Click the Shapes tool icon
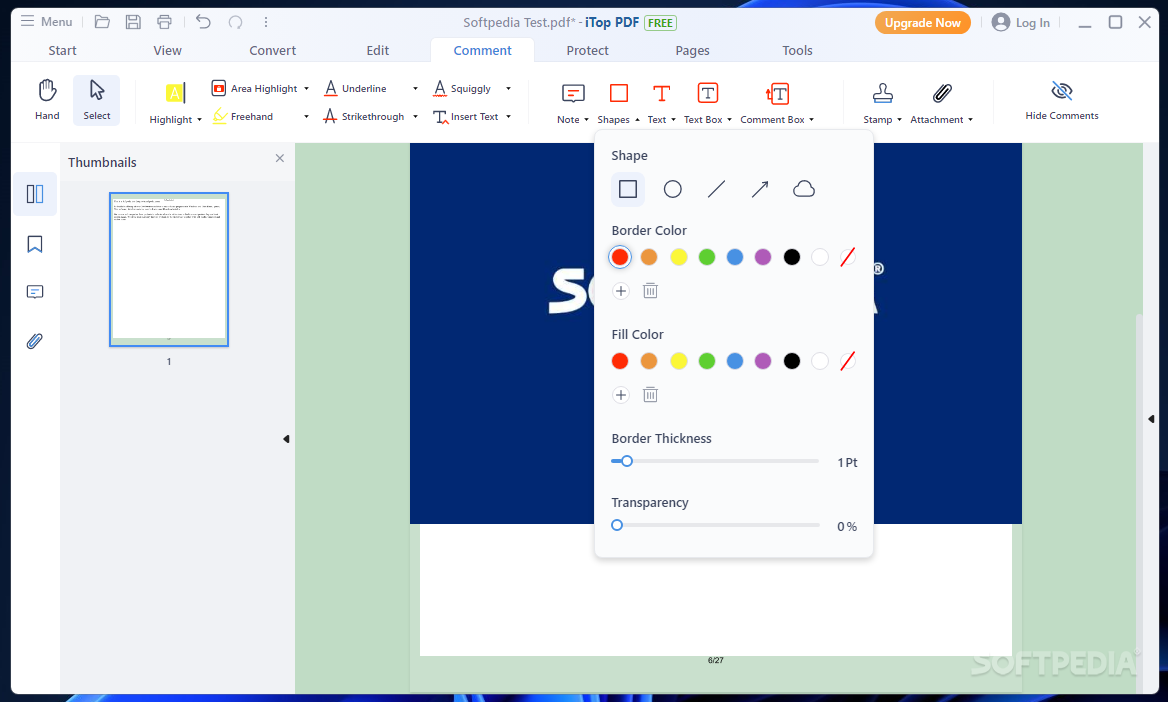This screenshot has width=1168, height=702. point(618,93)
